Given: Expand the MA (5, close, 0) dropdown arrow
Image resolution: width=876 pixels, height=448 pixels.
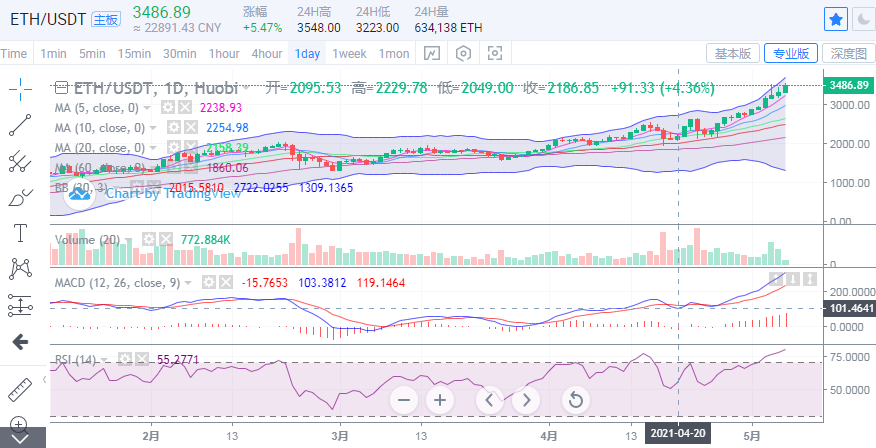Looking at the screenshot, I should coord(149,107).
